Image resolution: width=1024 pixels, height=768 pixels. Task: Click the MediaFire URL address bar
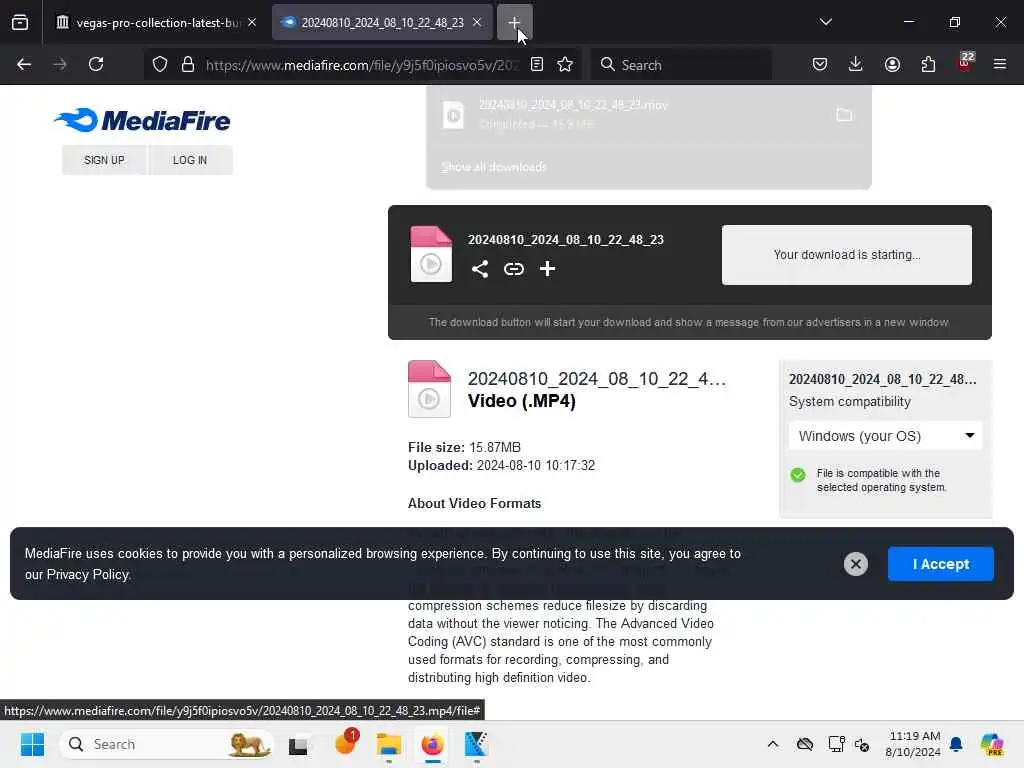tap(362, 65)
